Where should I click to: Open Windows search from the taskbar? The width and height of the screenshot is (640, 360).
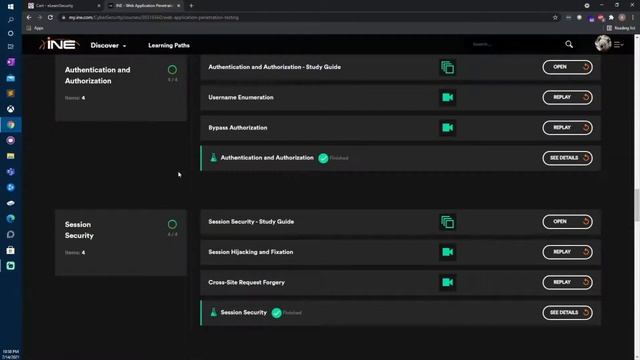click(11, 20)
